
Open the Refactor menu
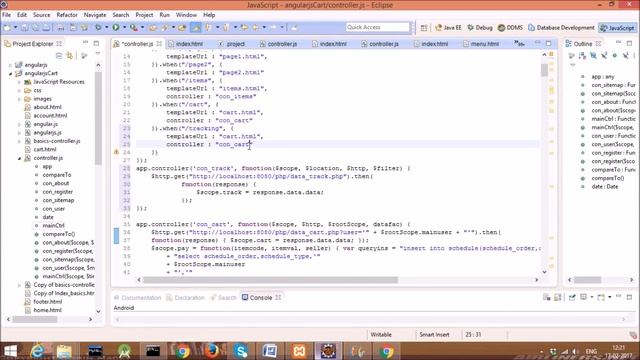point(67,15)
